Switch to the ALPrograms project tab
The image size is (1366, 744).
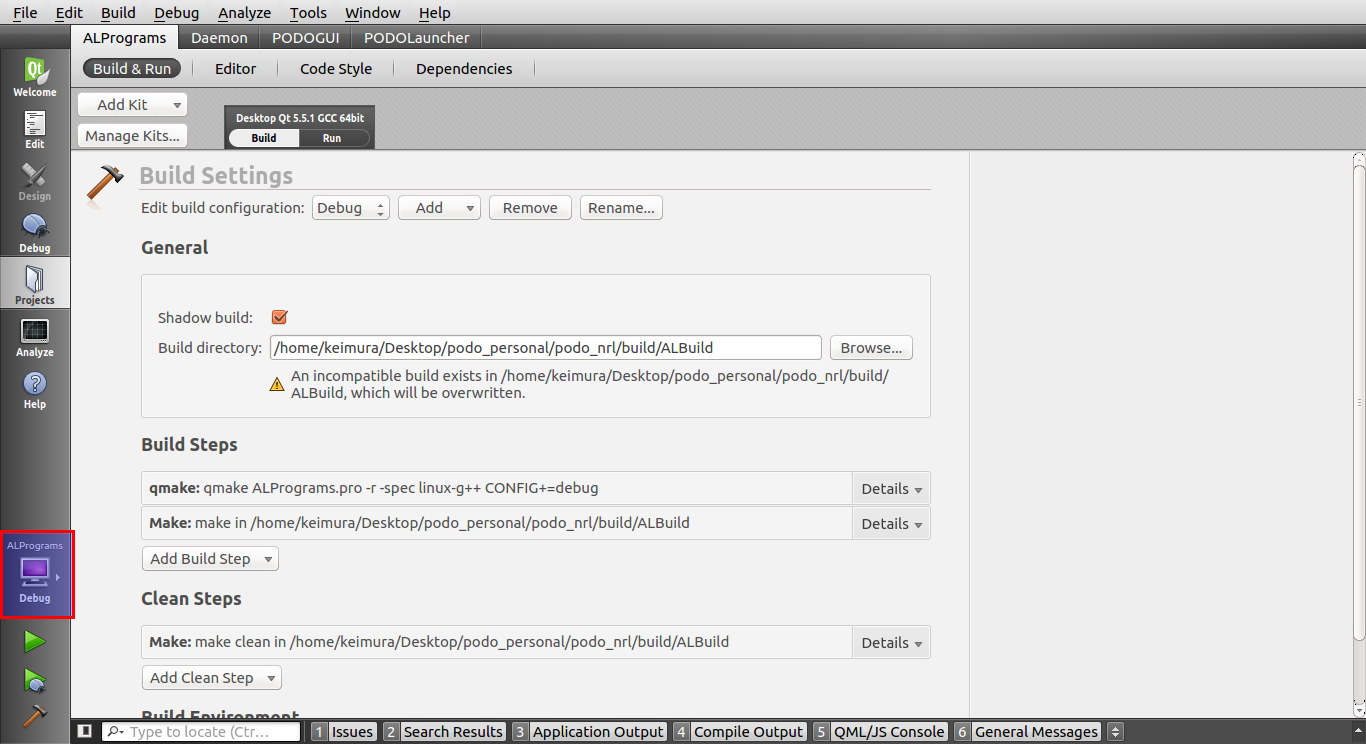coord(125,37)
